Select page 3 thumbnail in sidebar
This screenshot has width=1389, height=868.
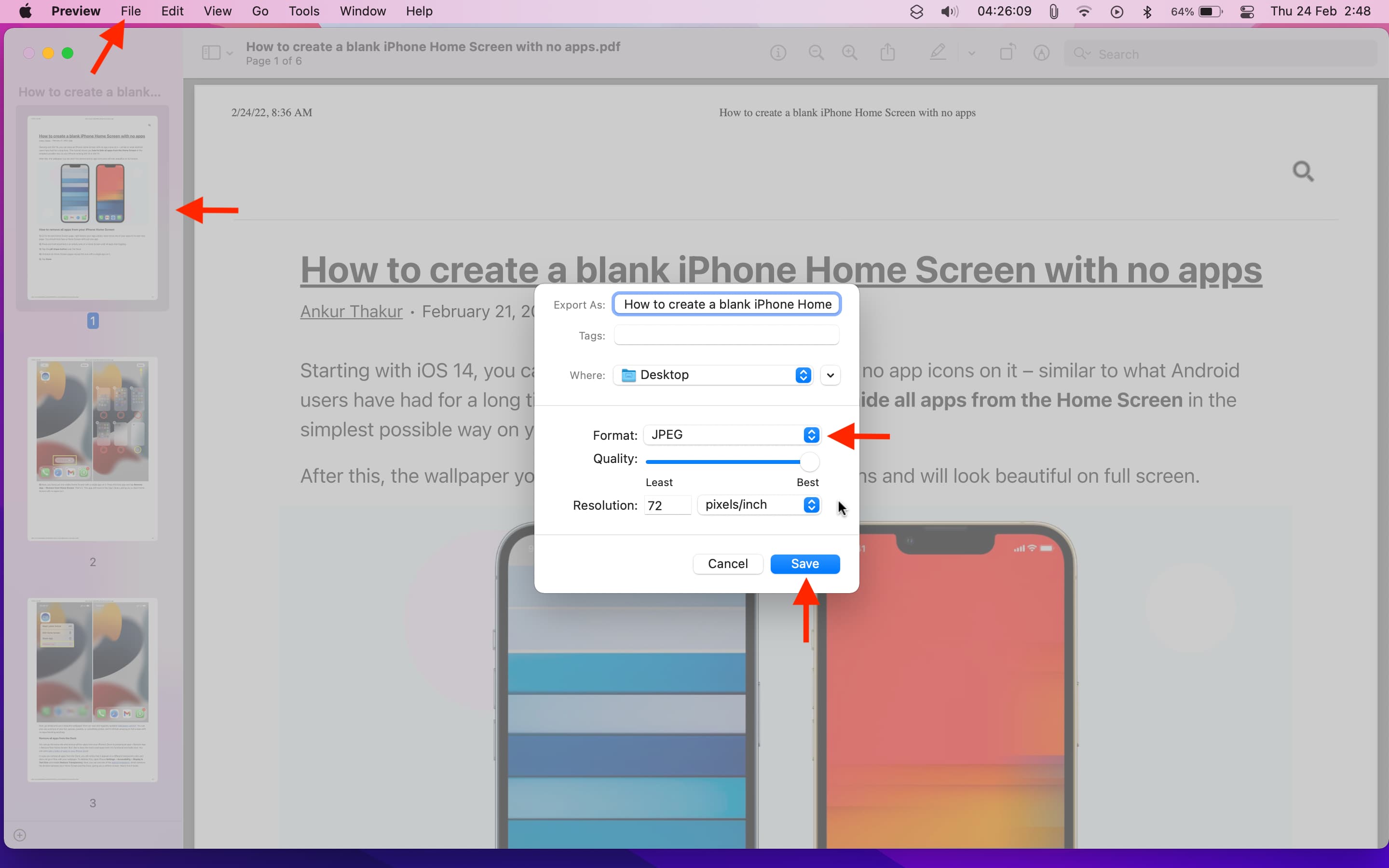click(93, 690)
